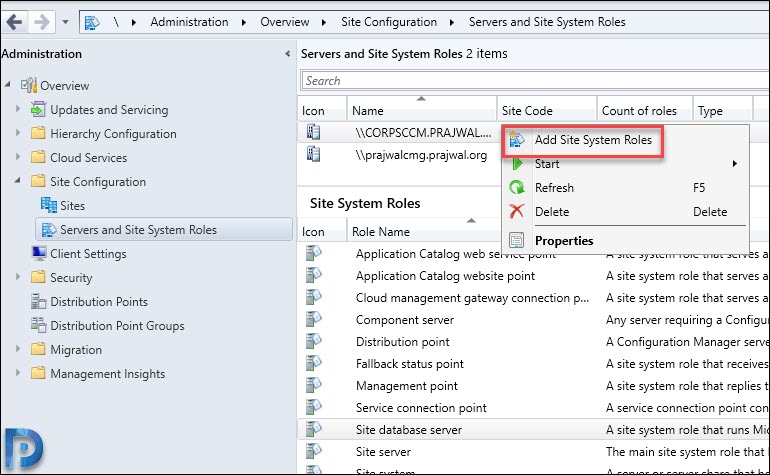This screenshot has height=475, width=770.
Task: Collapse the Site Configuration node
Action: point(18,181)
